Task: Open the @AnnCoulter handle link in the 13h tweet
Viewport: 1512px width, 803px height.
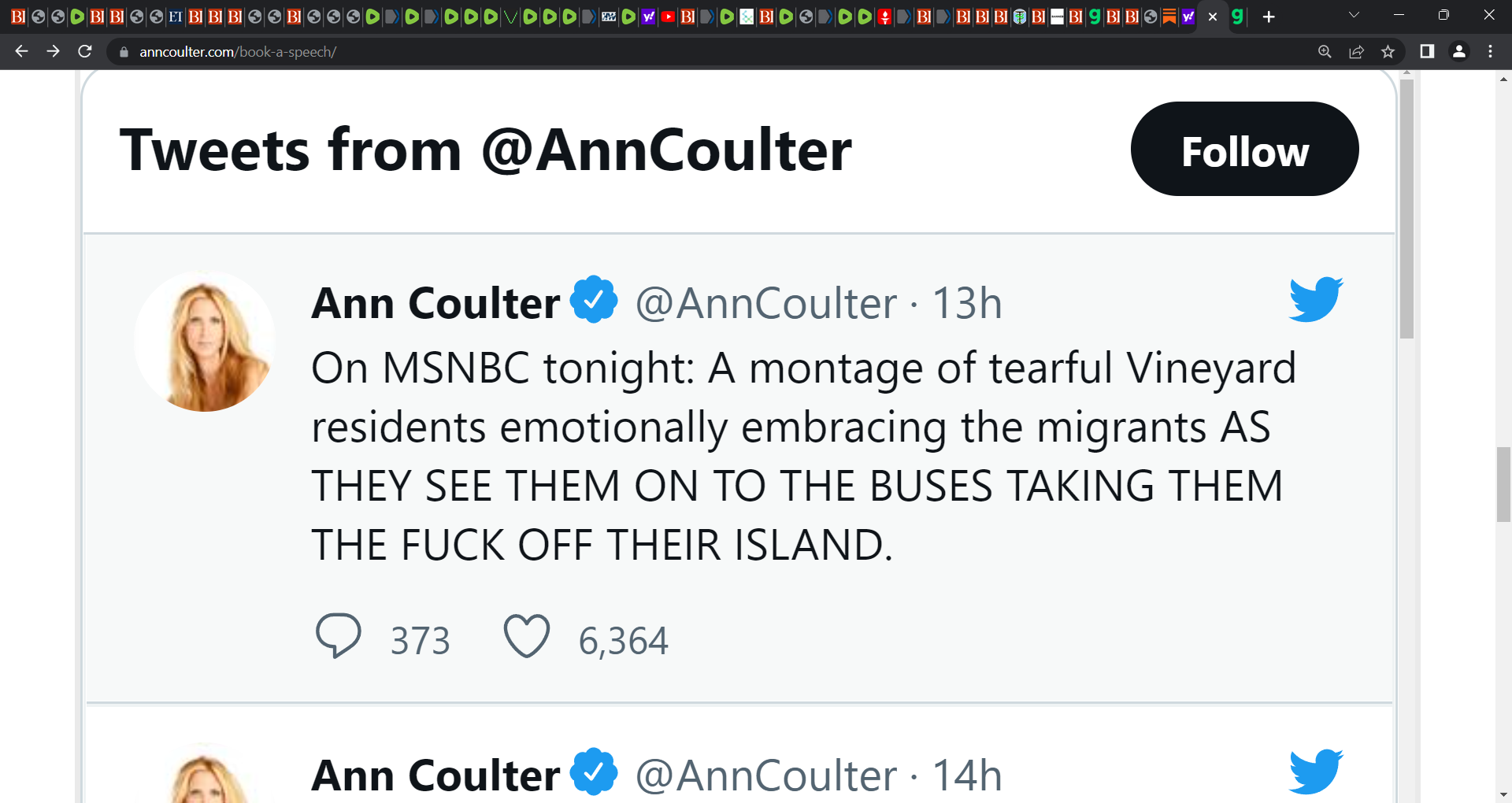Action: point(765,304)
